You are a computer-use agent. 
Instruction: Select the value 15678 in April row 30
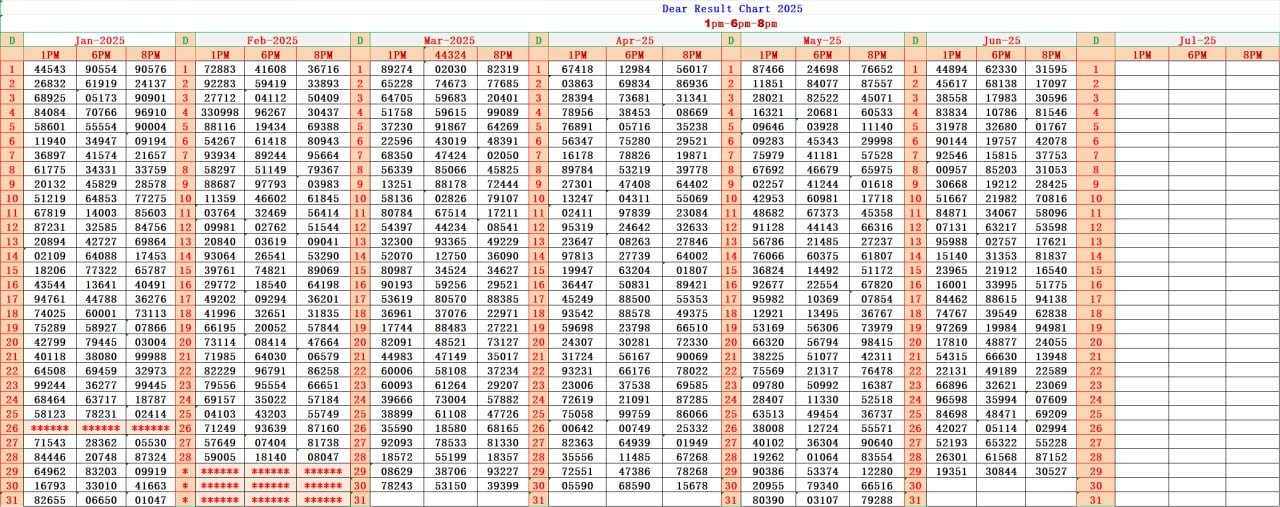point(692,485)
